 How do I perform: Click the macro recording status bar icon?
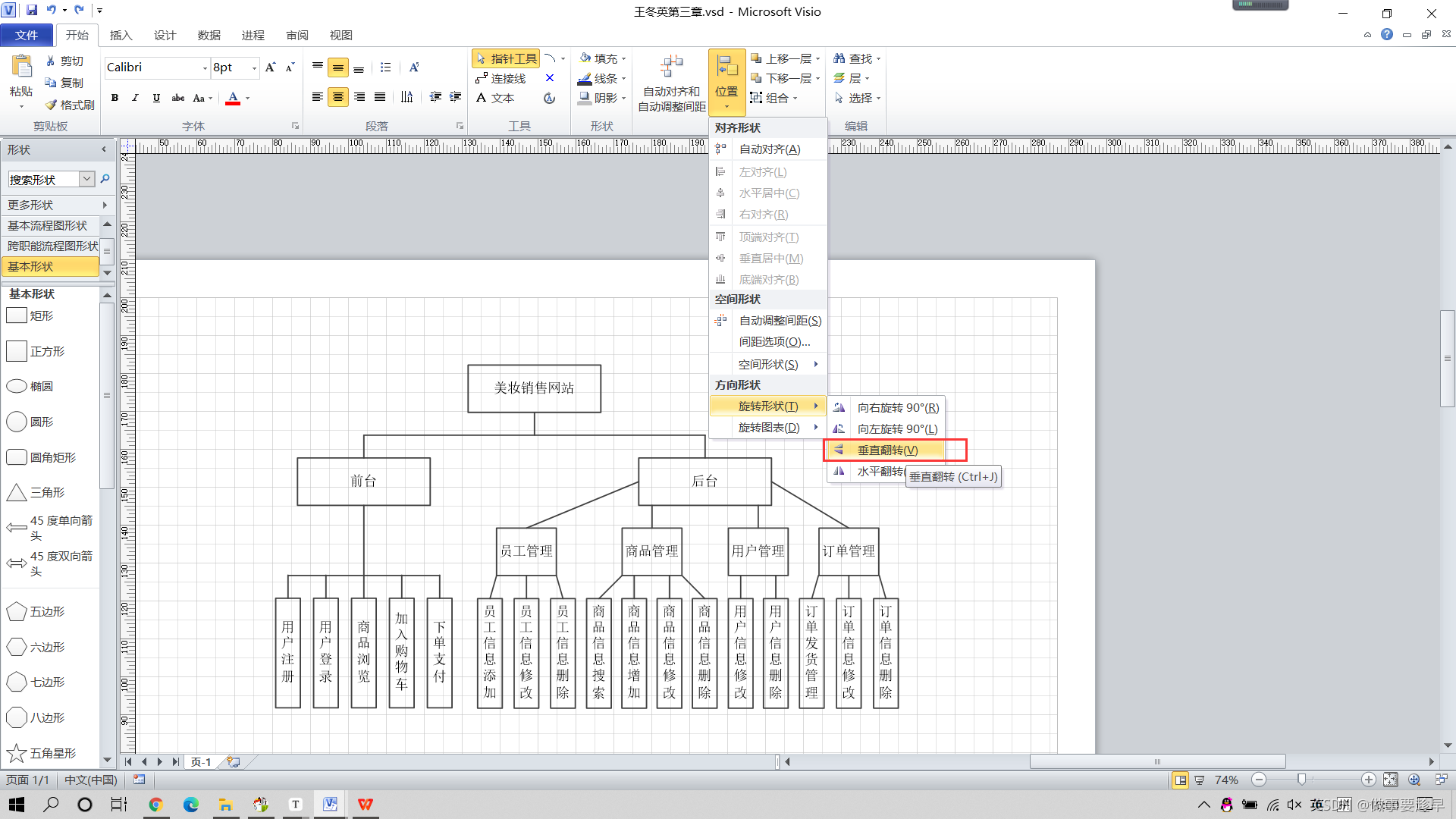pyautogui.click(x=139, y=780)
